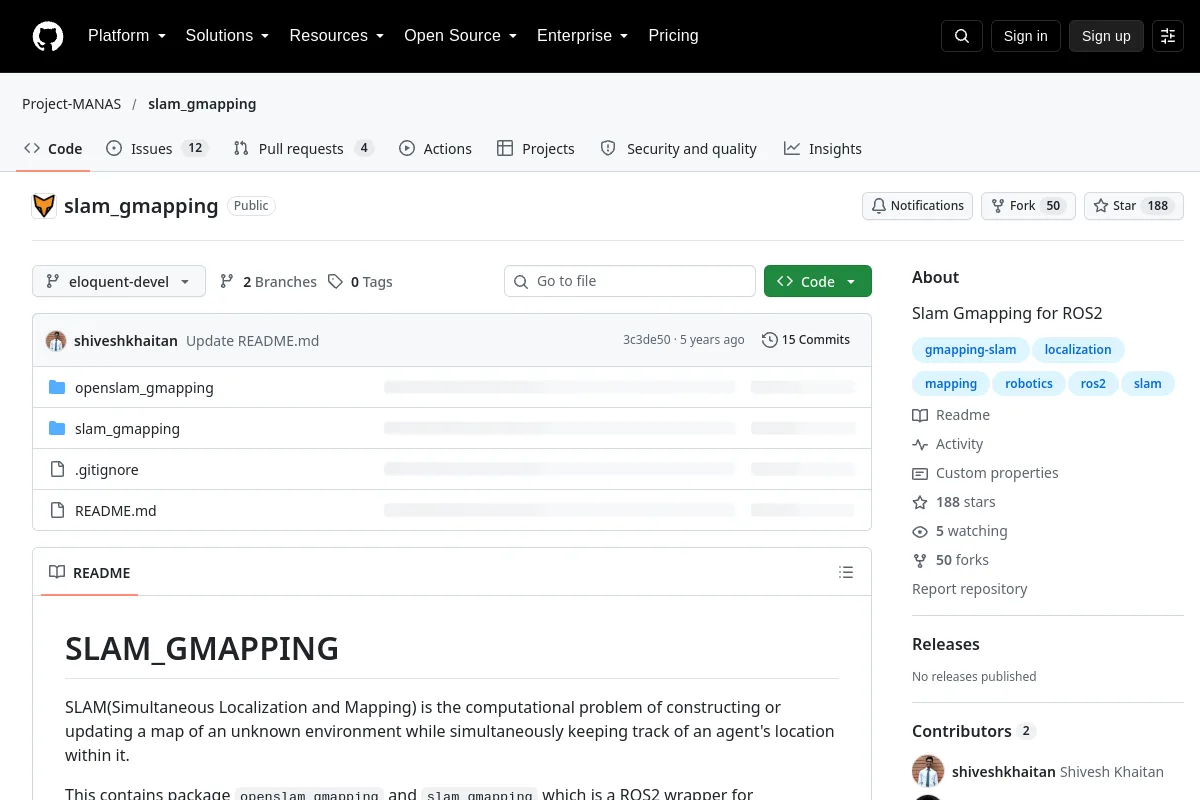Click the Sign up button

pyautogui.click(x=1106, y=36)
